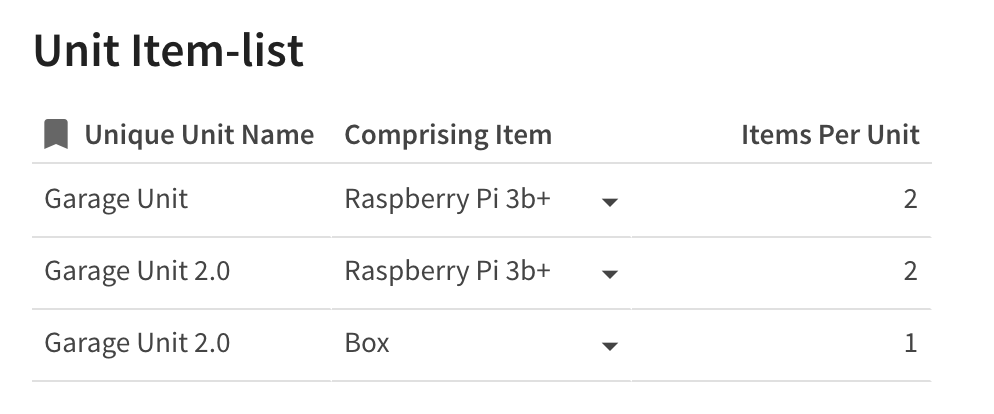Image resolution: width=994 pixels, height=414 pixels.
Task: Click Garage Unit 2.0 name in Raspberry Pi row
Action: pos(137,270)
